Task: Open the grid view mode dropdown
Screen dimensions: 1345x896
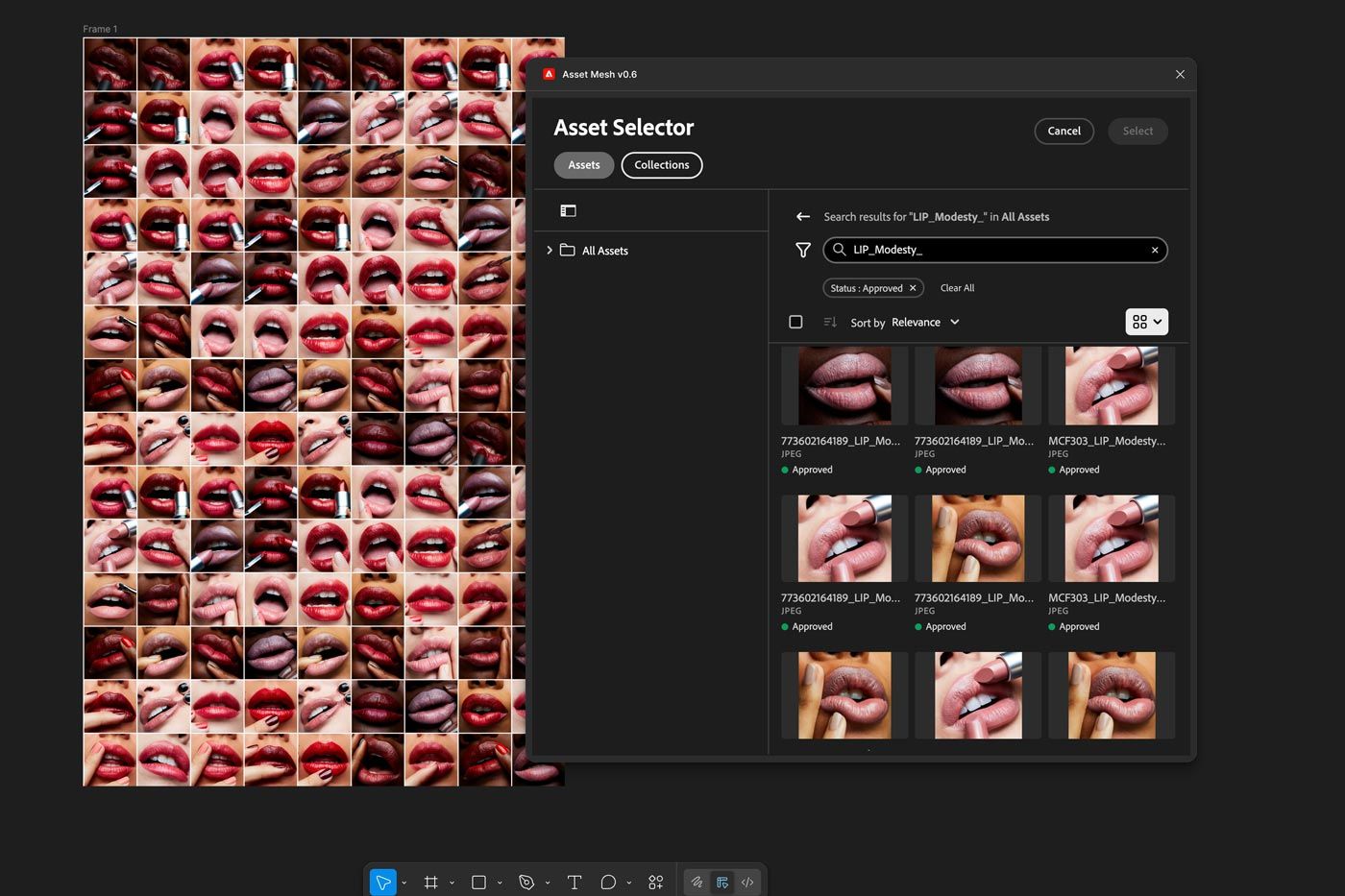Action: [1146, 322]
